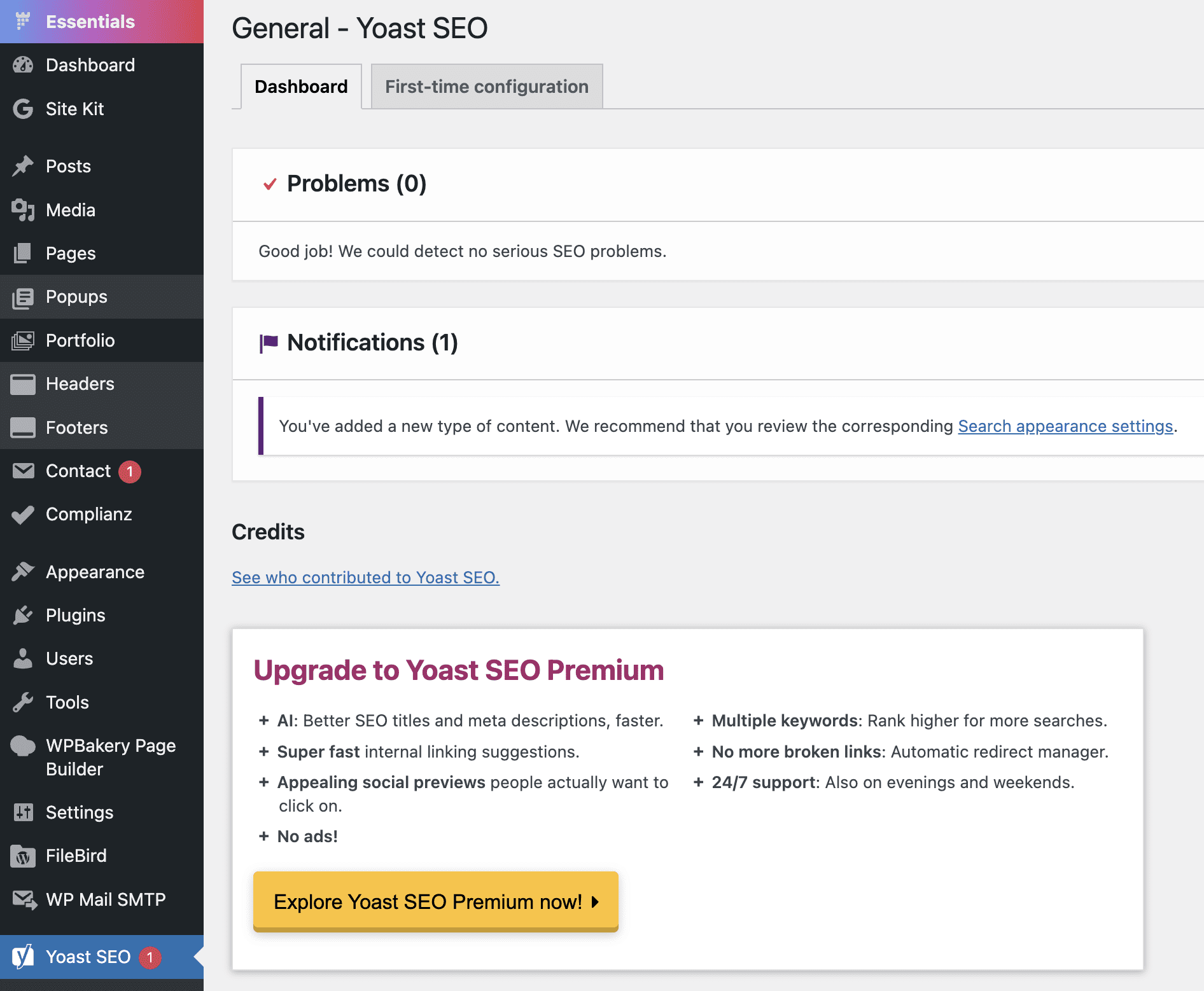Open the FileBird menu item
Viewport: 1204px width, 991px height.
point(102,856)
